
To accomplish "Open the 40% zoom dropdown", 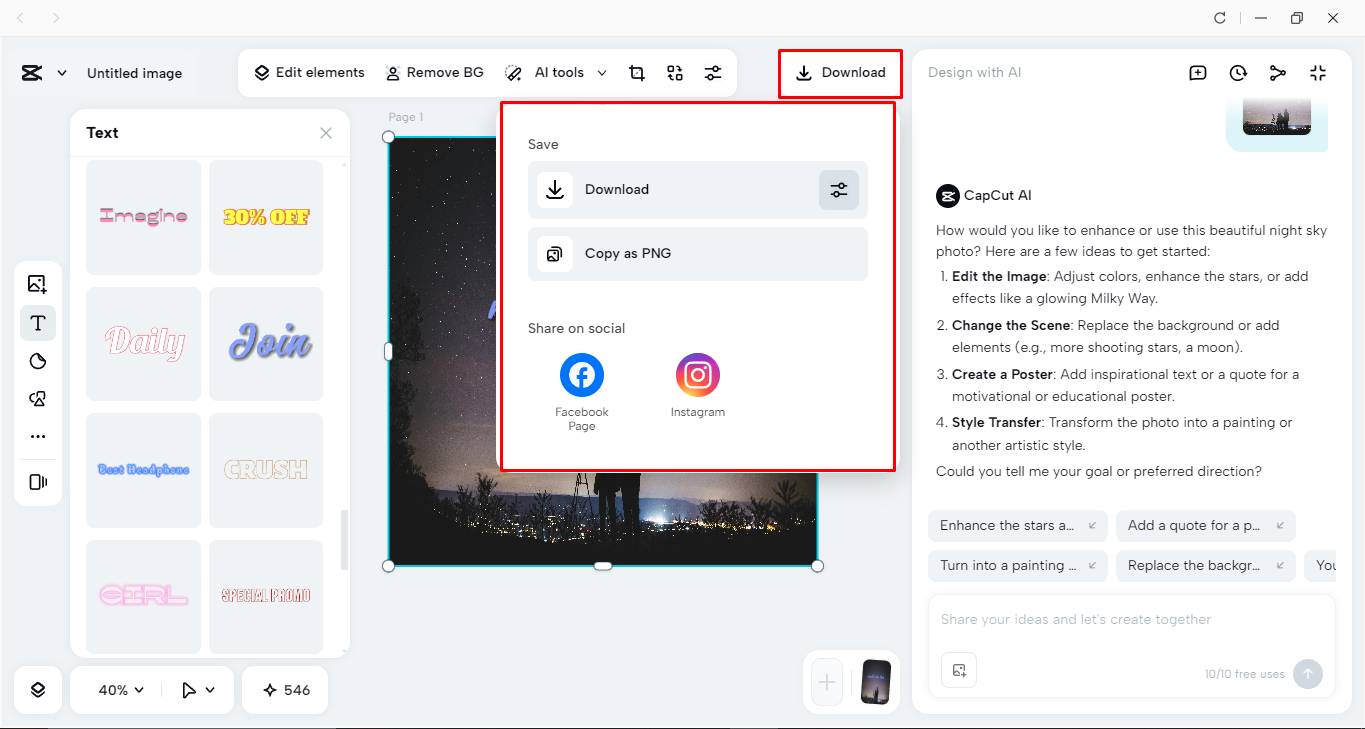I will (x=120, y=690).
